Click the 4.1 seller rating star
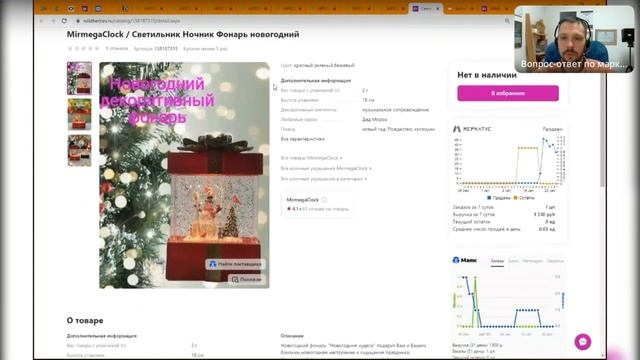This screenshot has width=640, height=360. pos(289,209)
